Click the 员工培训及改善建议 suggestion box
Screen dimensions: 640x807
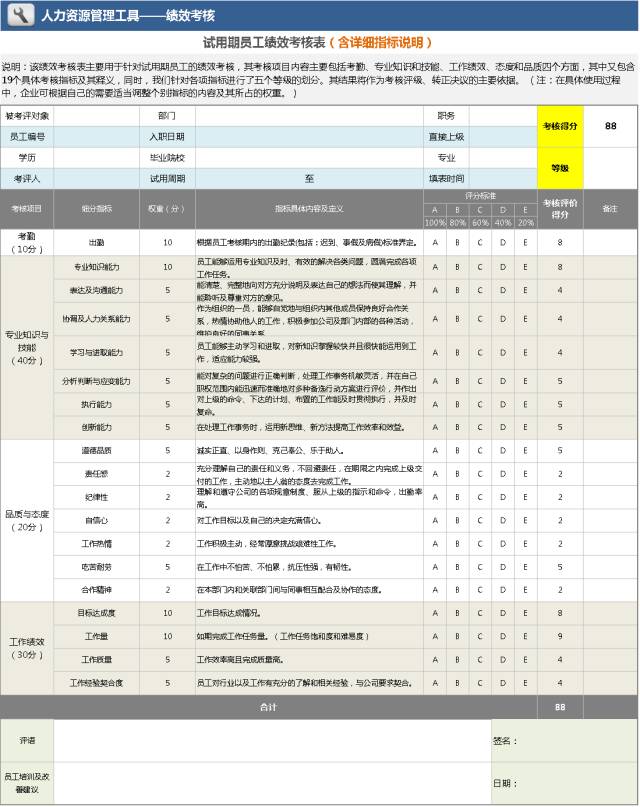tap(270, 783)
